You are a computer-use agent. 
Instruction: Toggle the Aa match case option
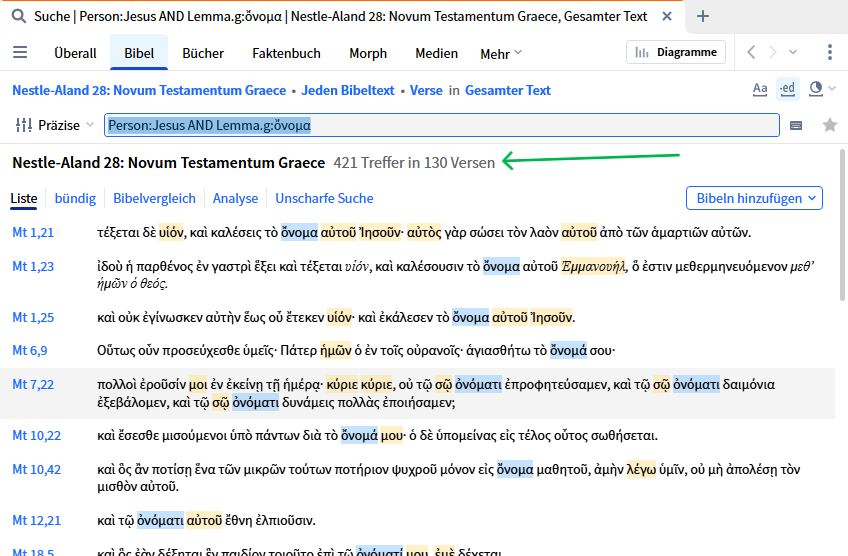[x=760, y=89]
